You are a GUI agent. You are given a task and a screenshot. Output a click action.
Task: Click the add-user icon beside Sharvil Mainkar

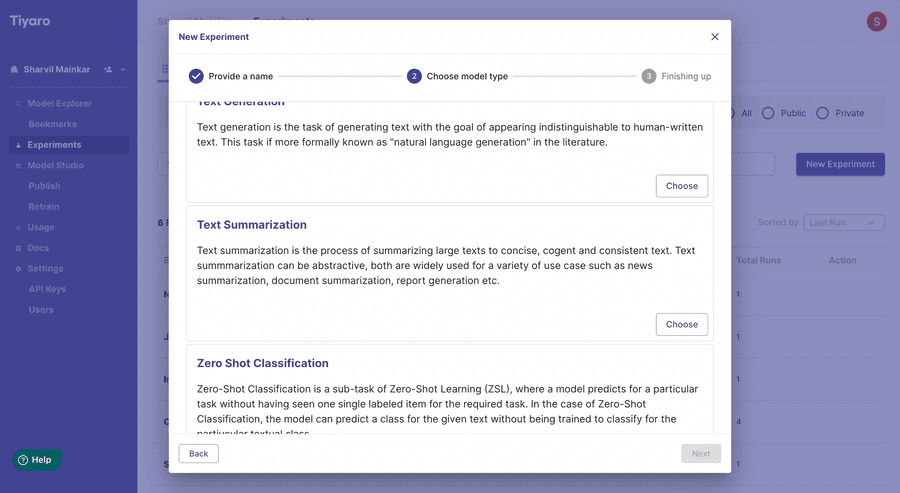pos(108,69)
